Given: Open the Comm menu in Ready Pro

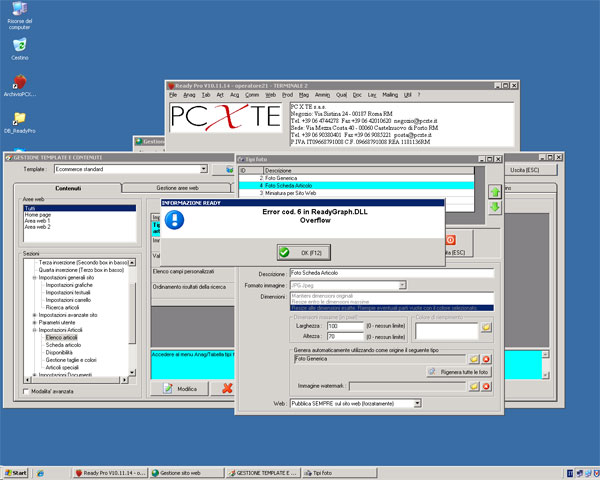Looking at the screenshot, I should [252, 95].
